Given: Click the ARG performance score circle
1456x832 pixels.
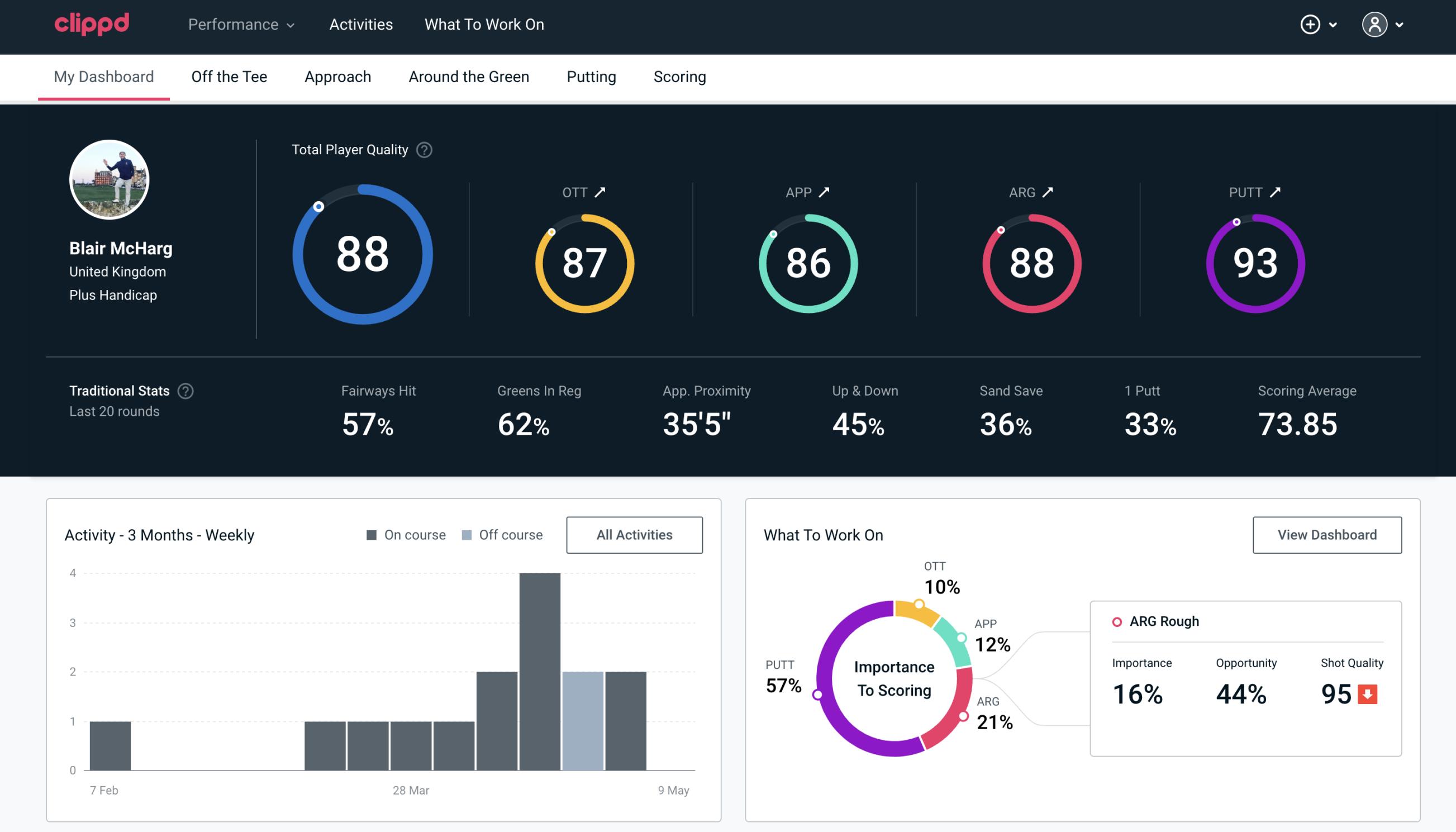Looking at the screenshot, I should click(1030, 261).
